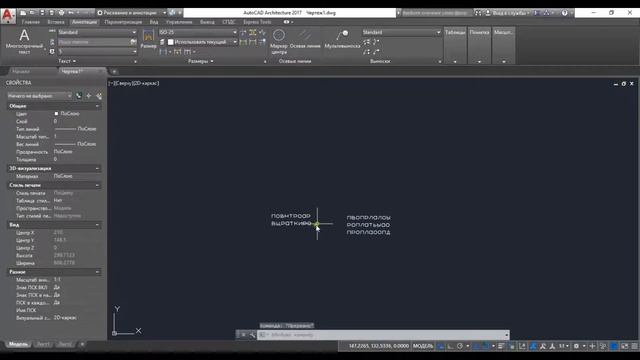
Task: Click the UCS icon in drawing corner
Action: click(x=127, y=321)
